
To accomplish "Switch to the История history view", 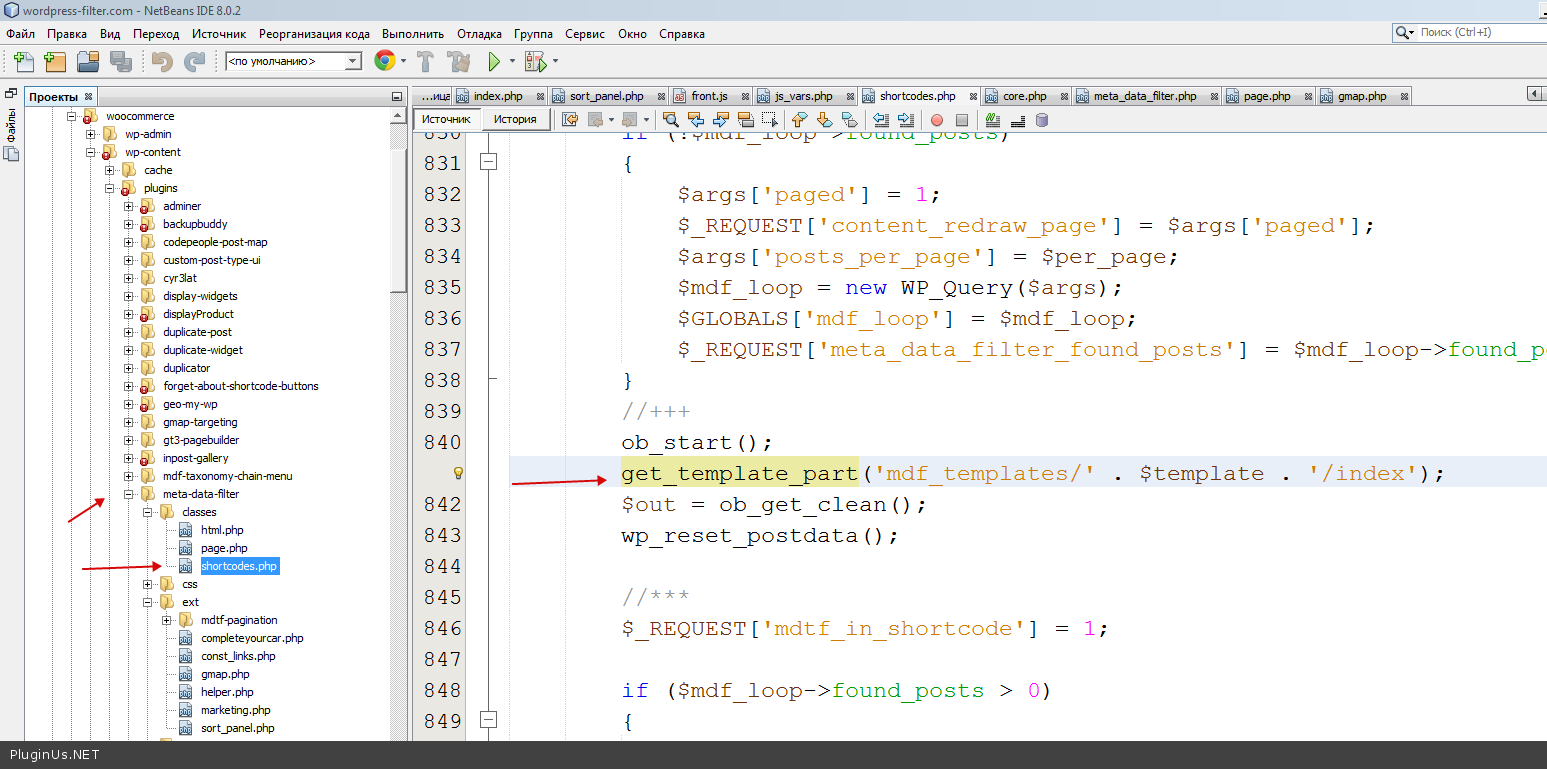I will coord(515,119).
